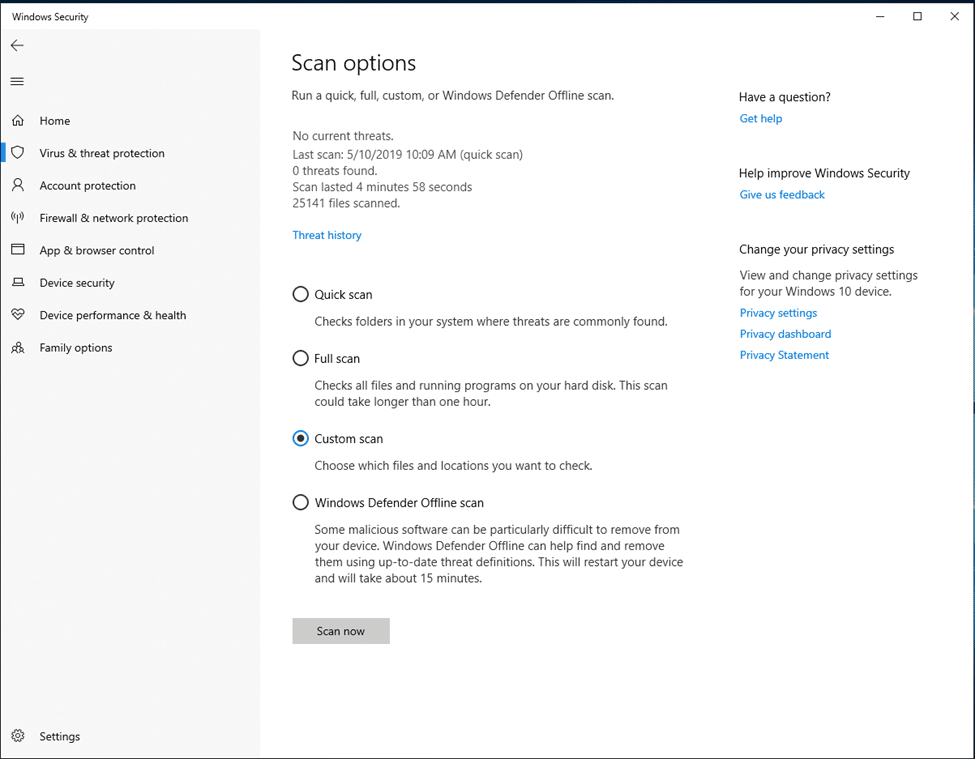Open the Threat history link
975x759 pixels.
click(326, 235)
